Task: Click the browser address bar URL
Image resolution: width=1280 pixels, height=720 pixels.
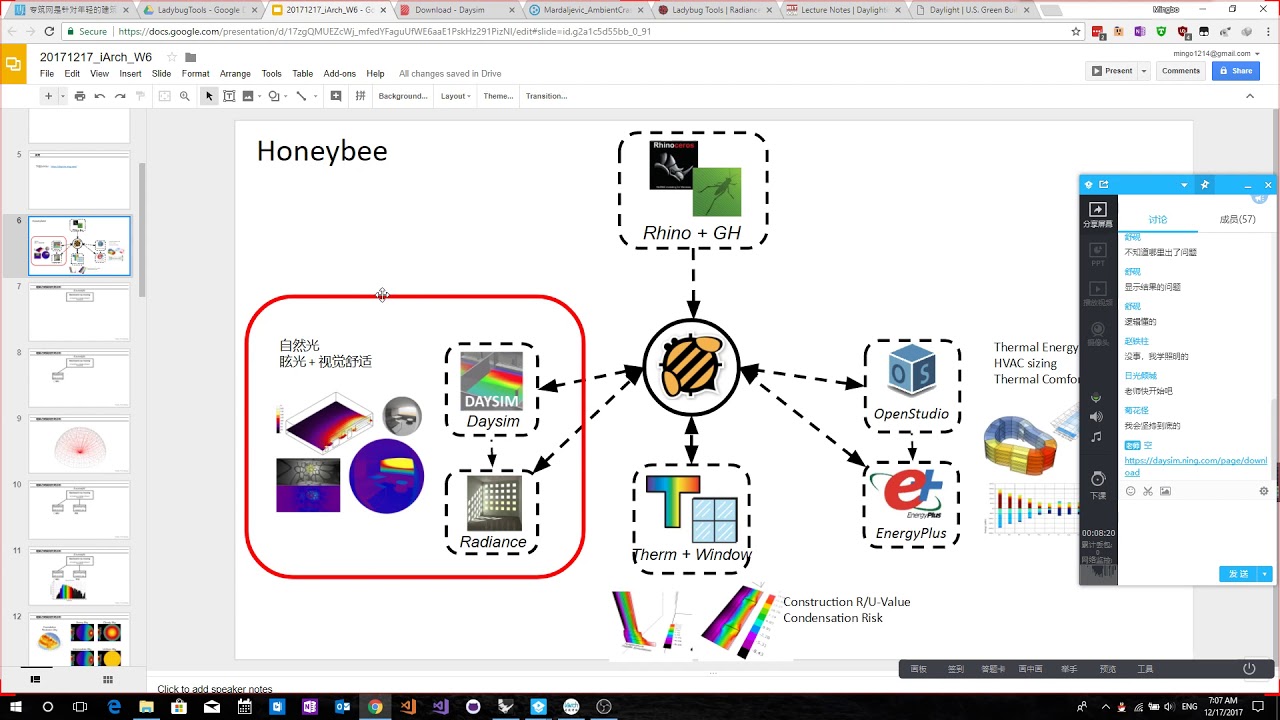Action: (385, 31)
